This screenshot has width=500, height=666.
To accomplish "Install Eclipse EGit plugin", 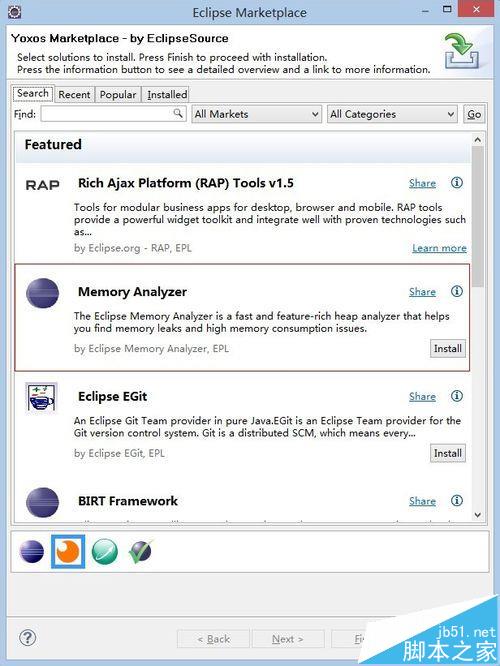I will (x=448, y=453).
